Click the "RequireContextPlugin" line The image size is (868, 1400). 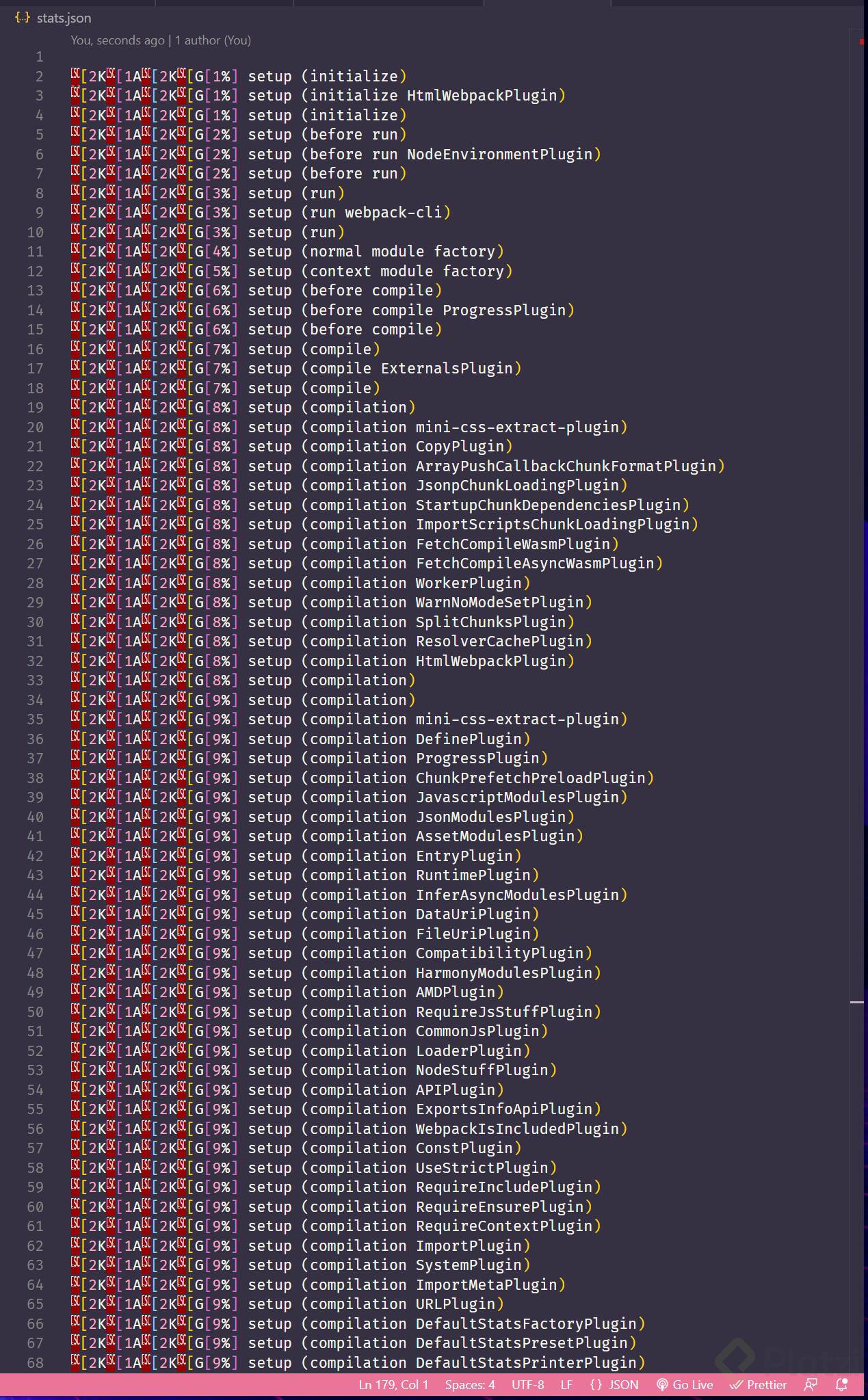[336, 1226]
